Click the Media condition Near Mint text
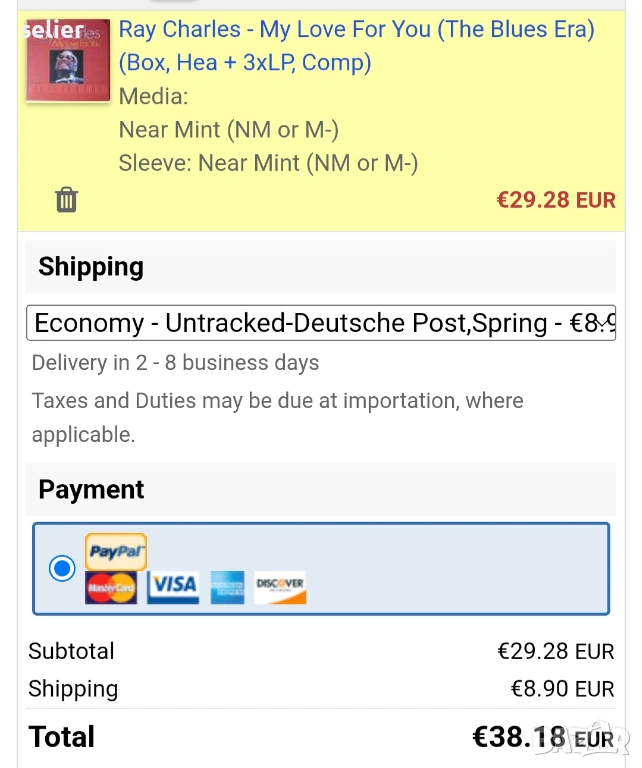Image resolution: width=642 pixels, height=768 pixels. point(228,130)
